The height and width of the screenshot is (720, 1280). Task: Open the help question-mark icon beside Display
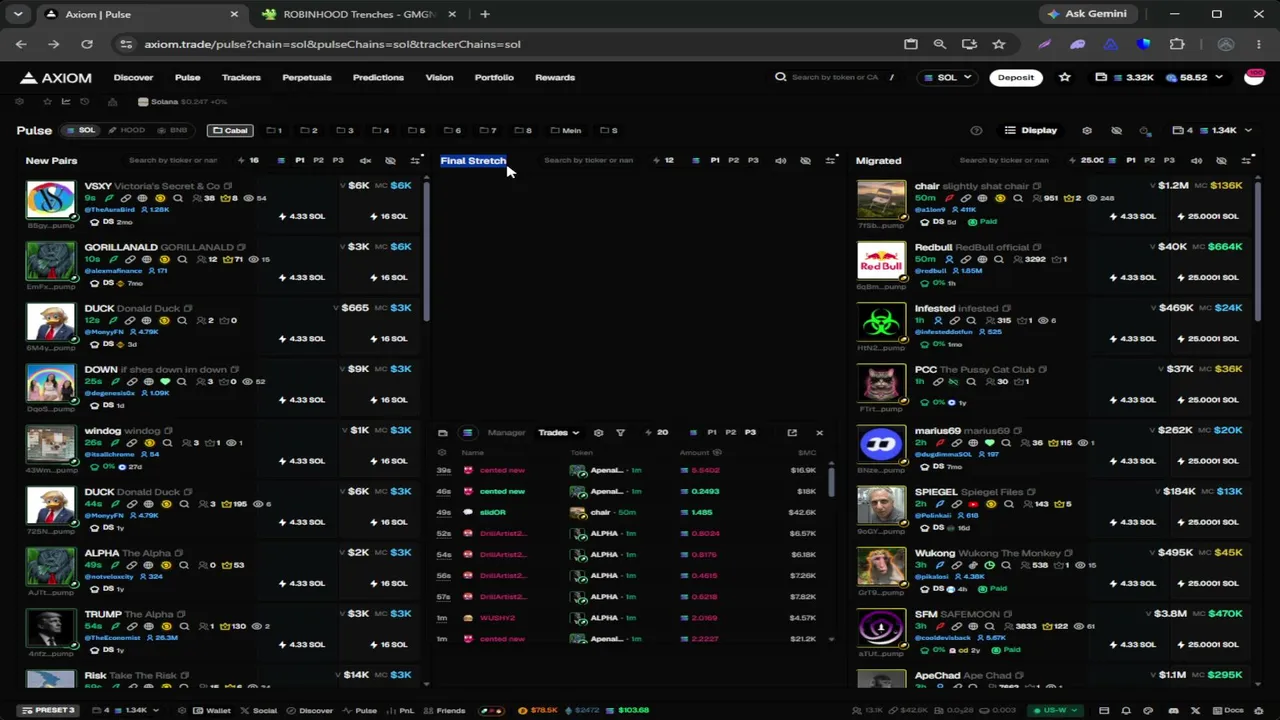[976, 130]
